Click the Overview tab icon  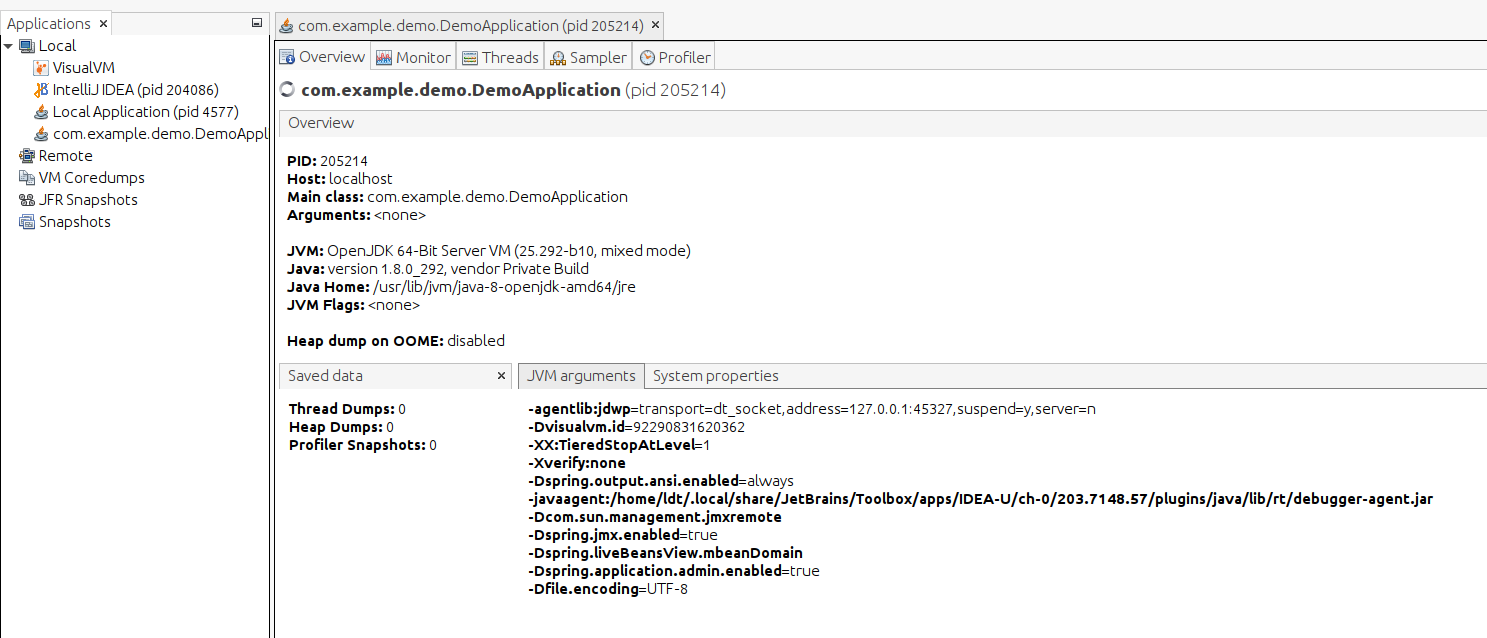pyautogui.click(x=287, y=57)
